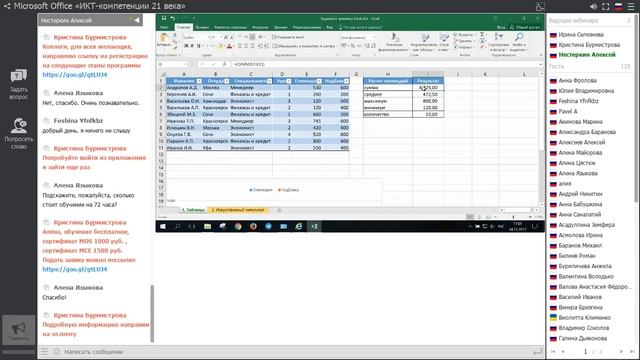
Task: Switch to the Рецензирование ribbon tab
Action: coord(307,27)
